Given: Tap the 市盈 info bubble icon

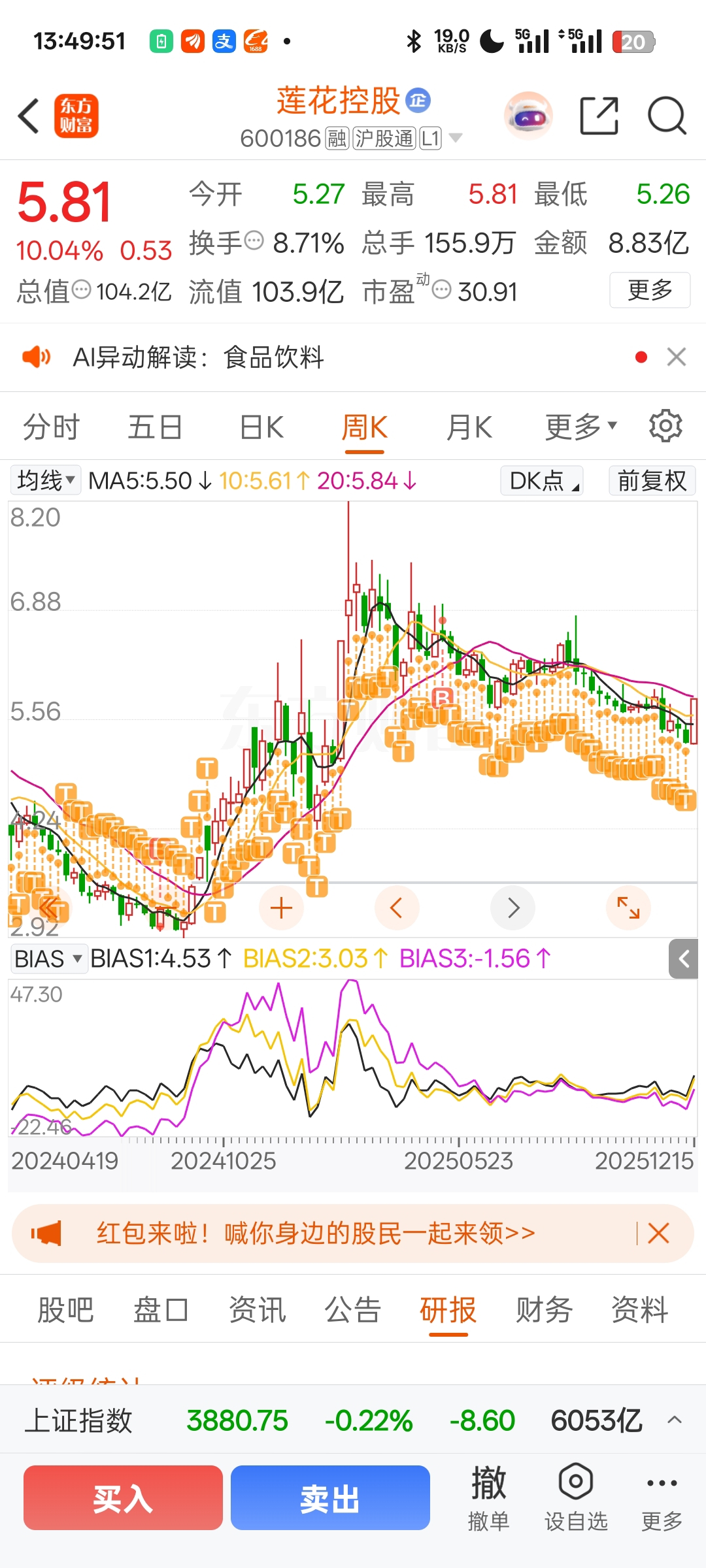Looking at the screenshot, I should [442, 289].
